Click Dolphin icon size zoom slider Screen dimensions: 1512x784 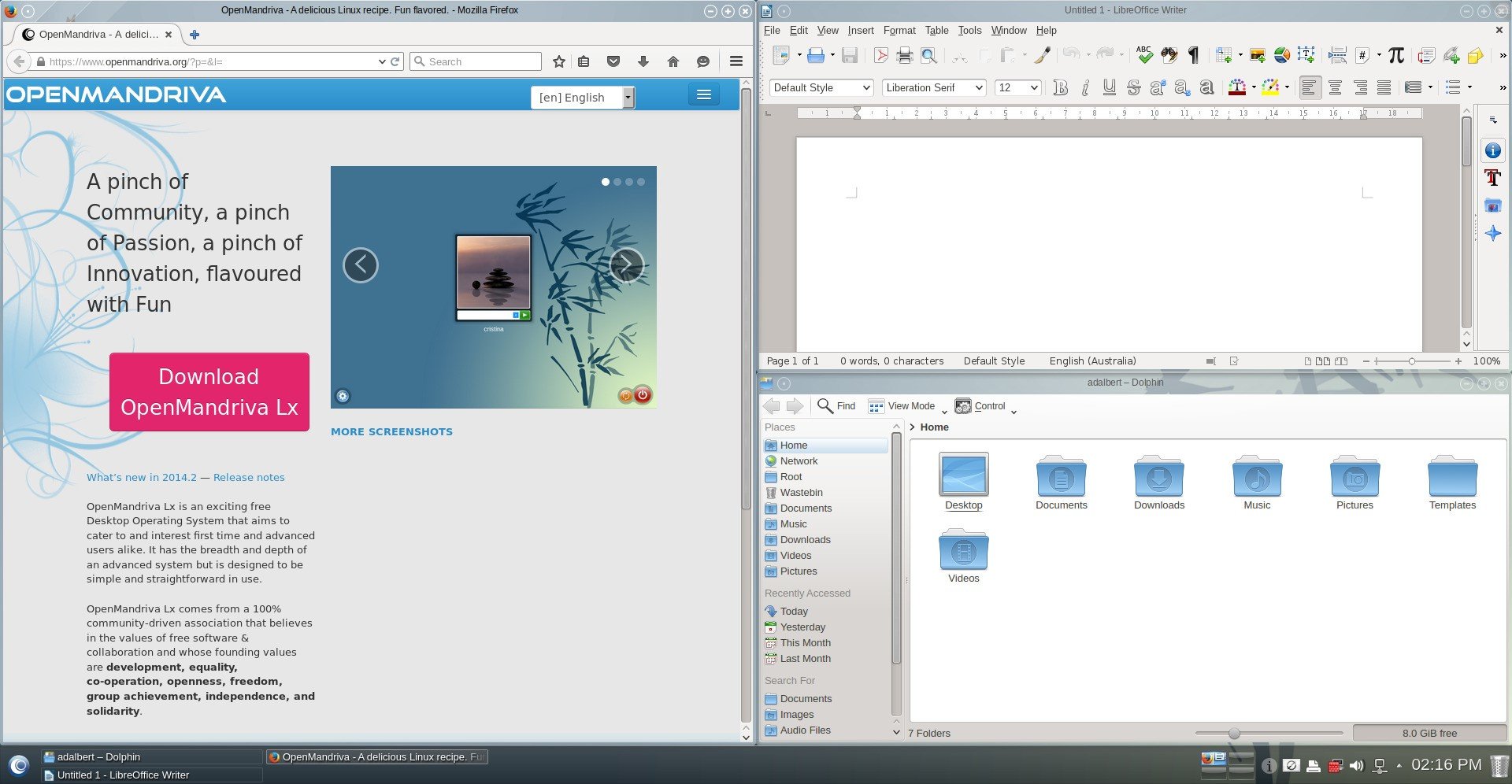1269,733
